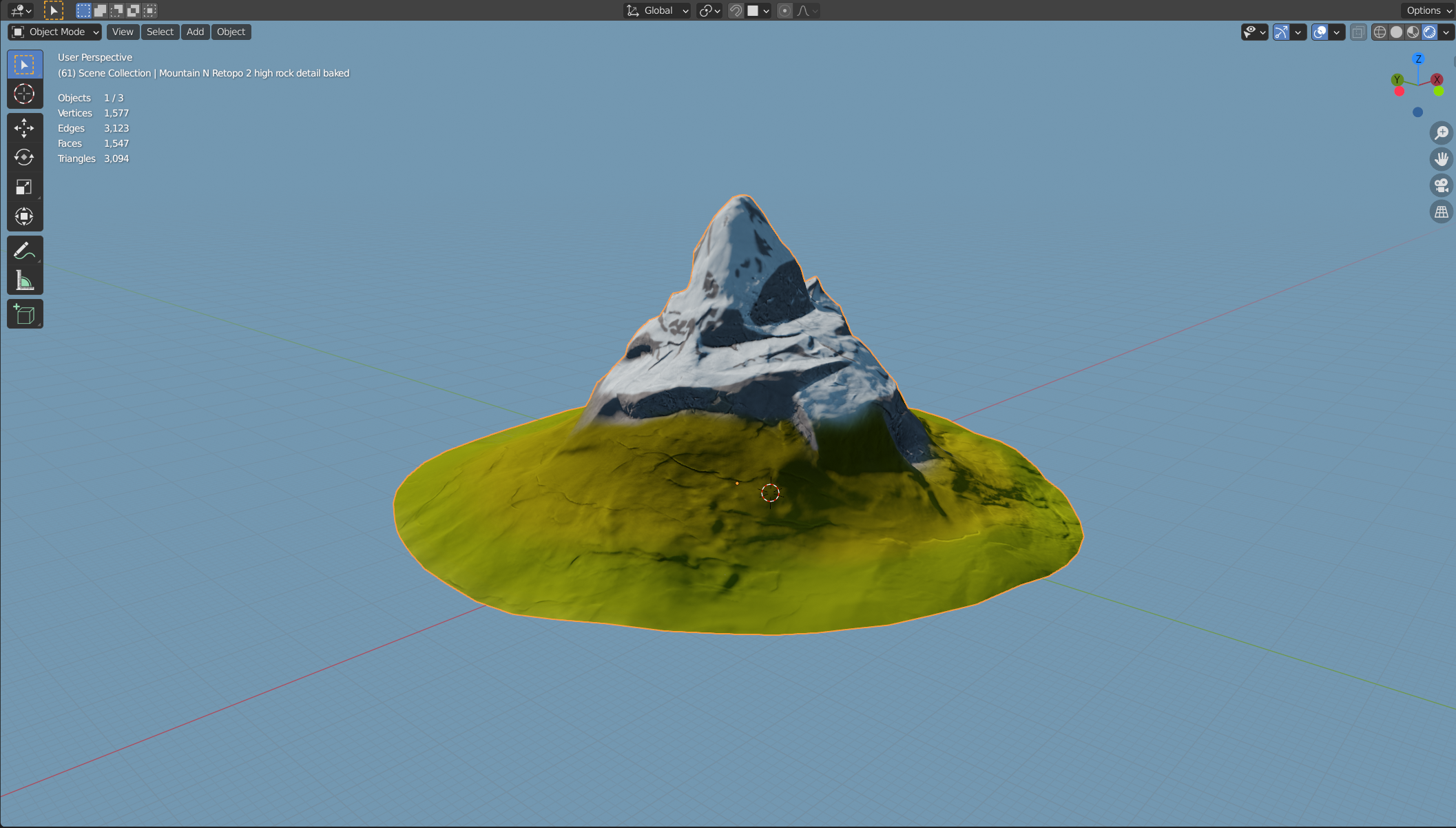Viewport: 1456px width, 828px height.
Task: Open Global transform orientation dropdown
Action: 657,10
